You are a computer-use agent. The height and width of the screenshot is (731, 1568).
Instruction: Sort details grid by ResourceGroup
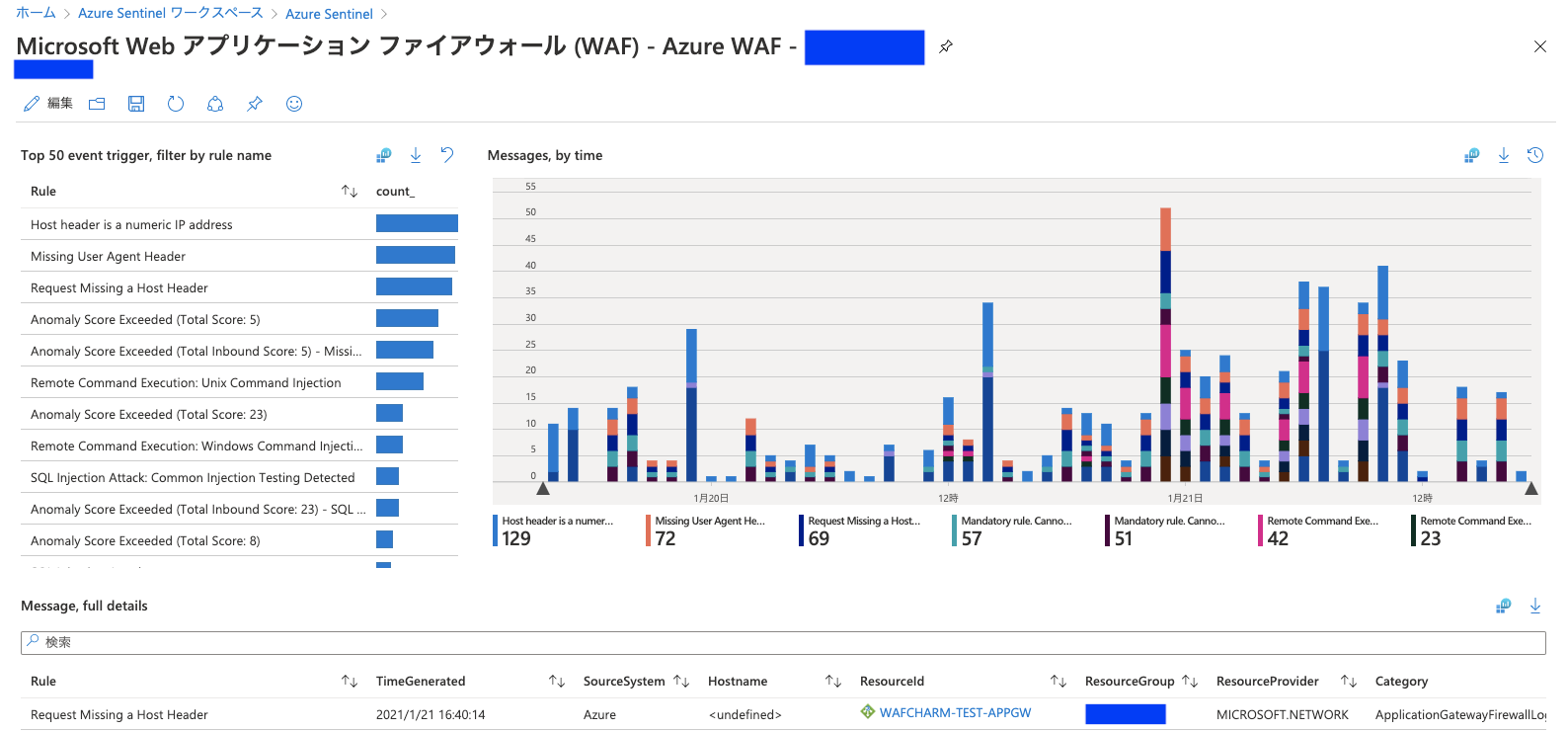[x=1190, y=681]
